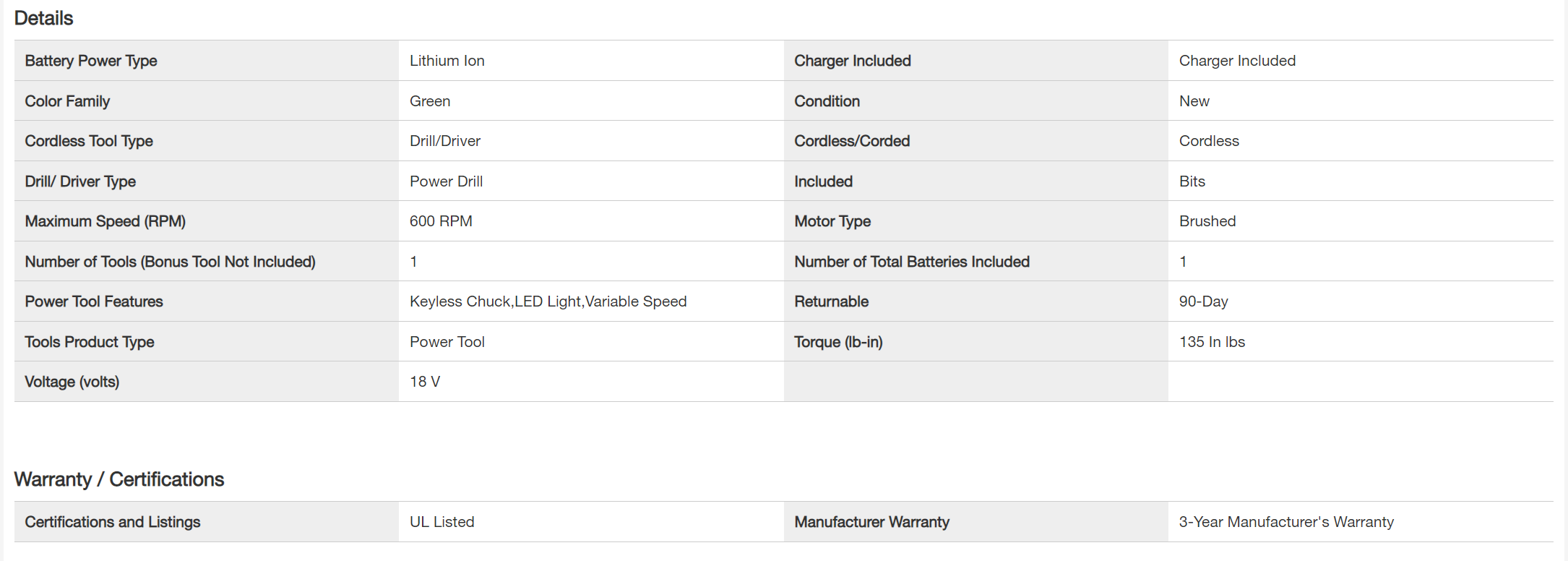
Task: Select the Brushed value text
Action: (1207, 221)
